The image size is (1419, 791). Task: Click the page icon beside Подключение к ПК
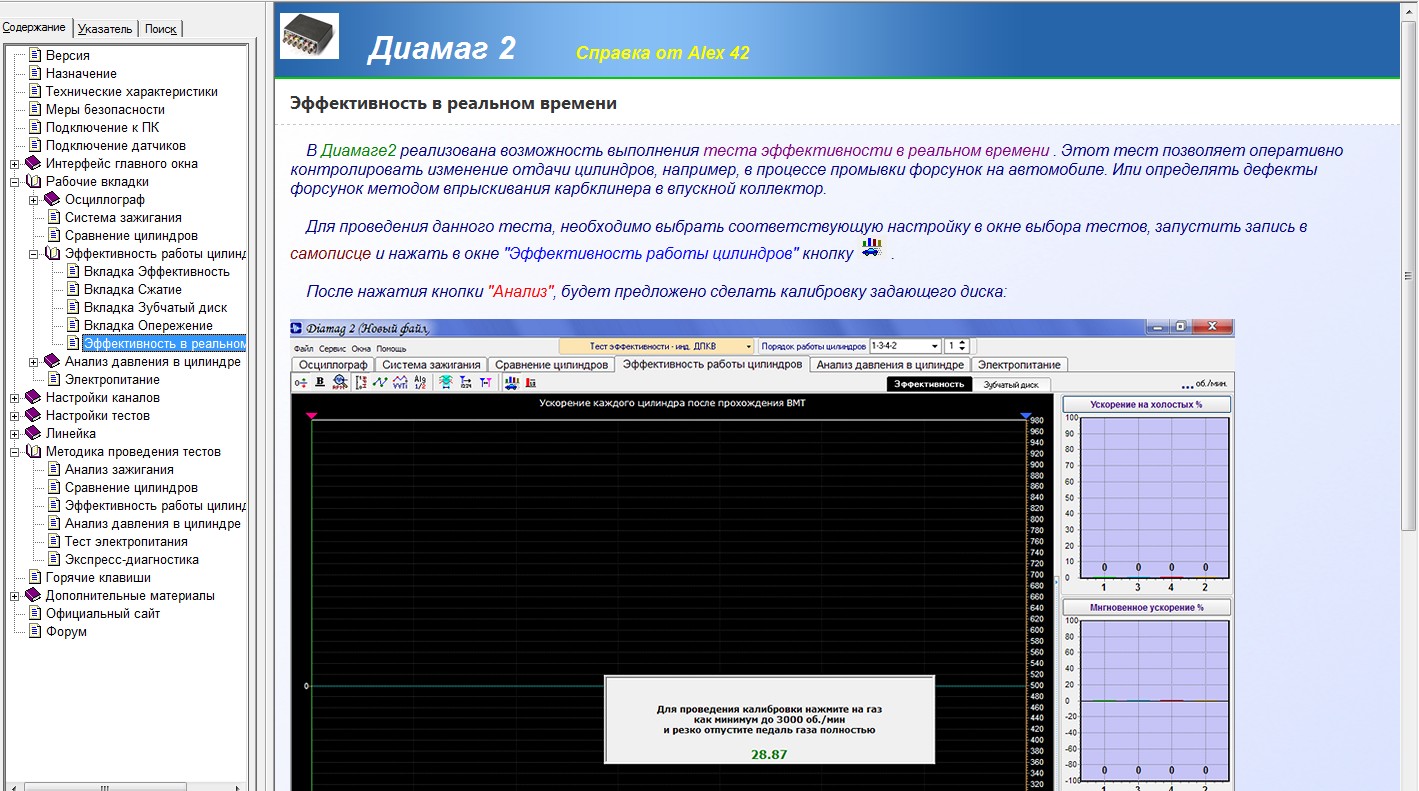pyautogui.click(x=35, y=128)
